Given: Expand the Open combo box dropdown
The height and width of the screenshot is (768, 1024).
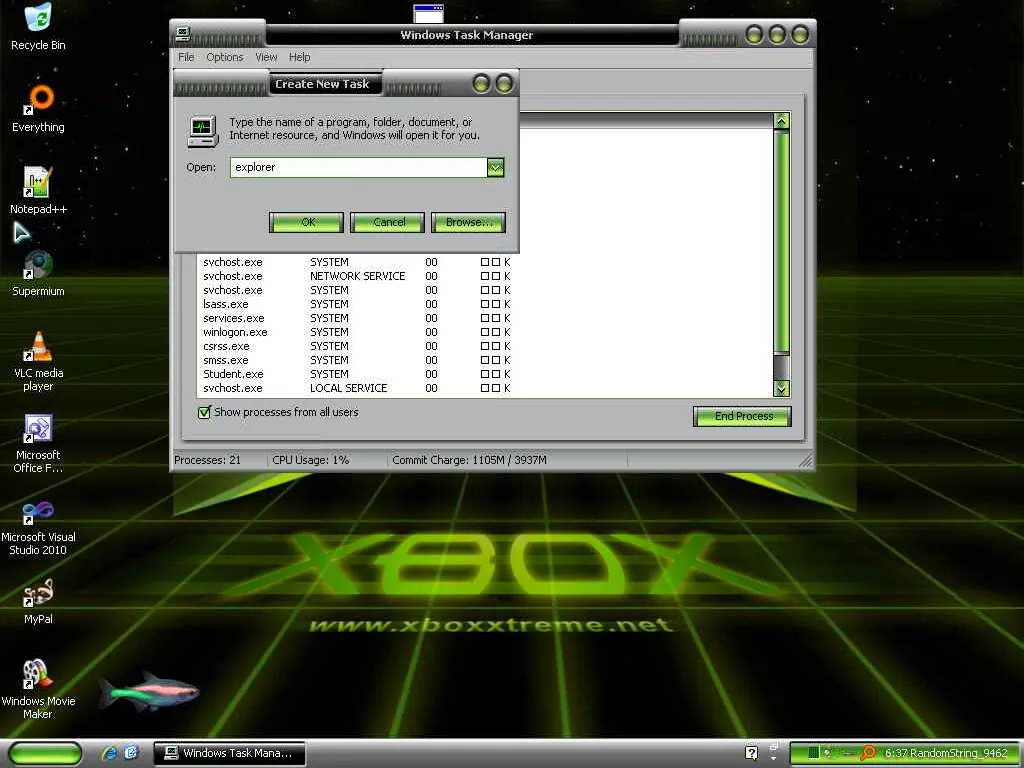Looking at the screenshot, I should tap(495, 168).
